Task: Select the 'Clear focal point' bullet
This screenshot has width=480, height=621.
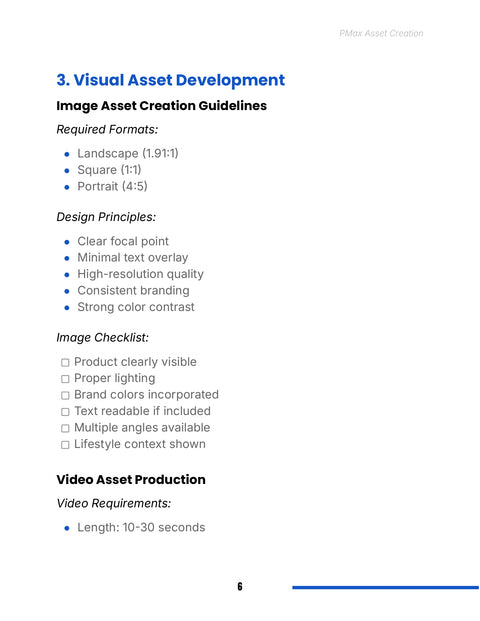Action: (123, 241)
